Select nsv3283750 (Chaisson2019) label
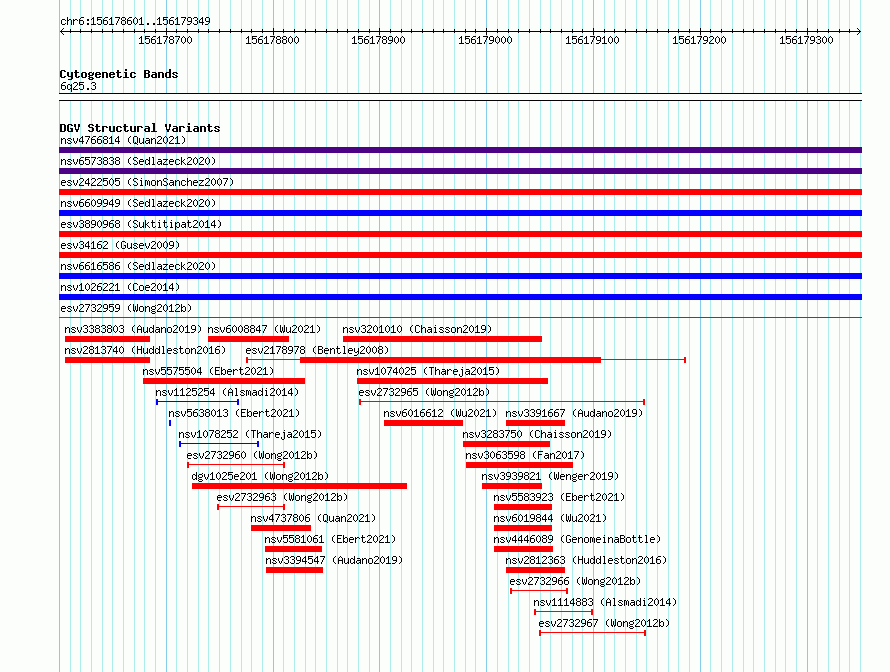This screenshot has width=890, height=672. tap(537, 434)
